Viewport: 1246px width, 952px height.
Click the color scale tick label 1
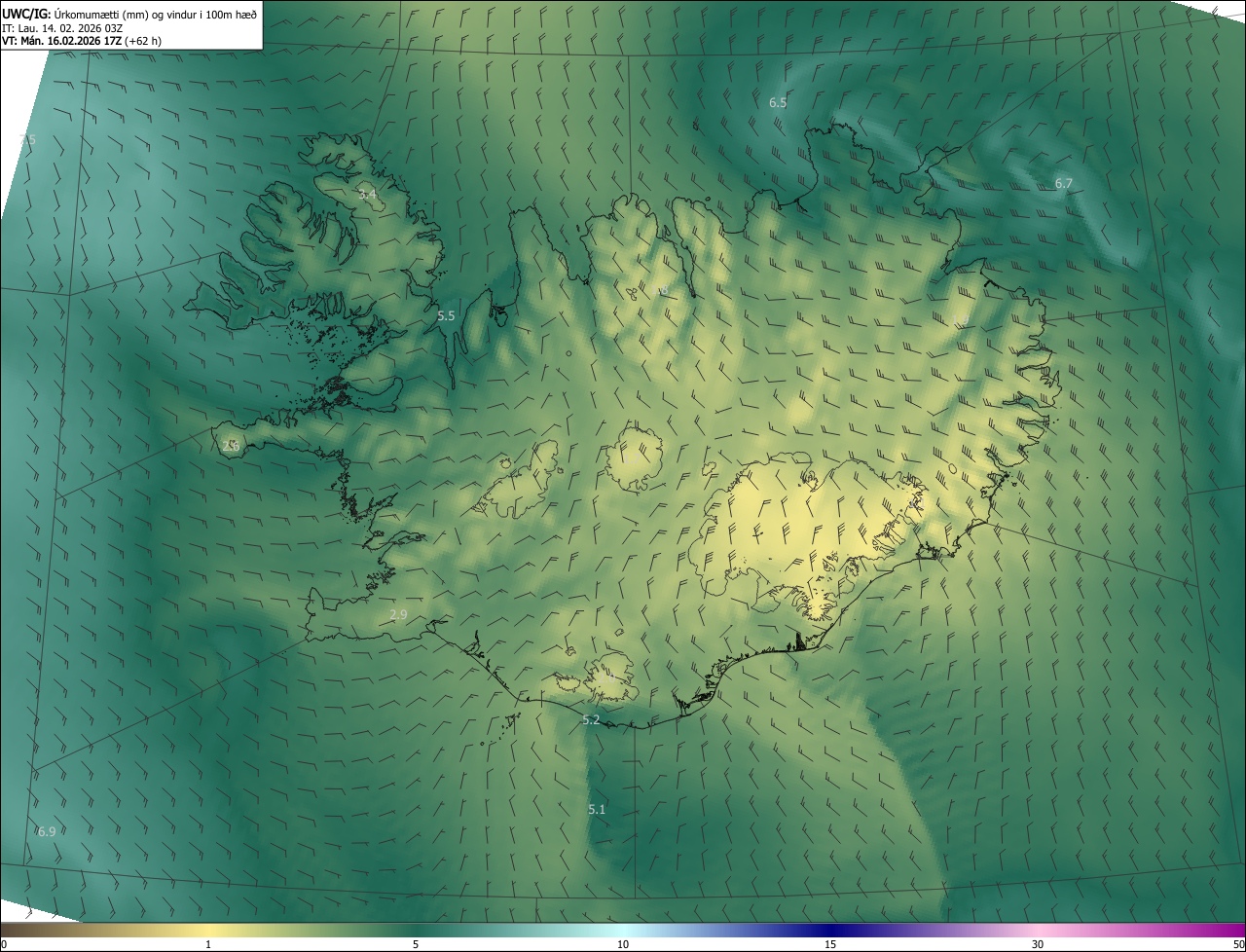208,944
